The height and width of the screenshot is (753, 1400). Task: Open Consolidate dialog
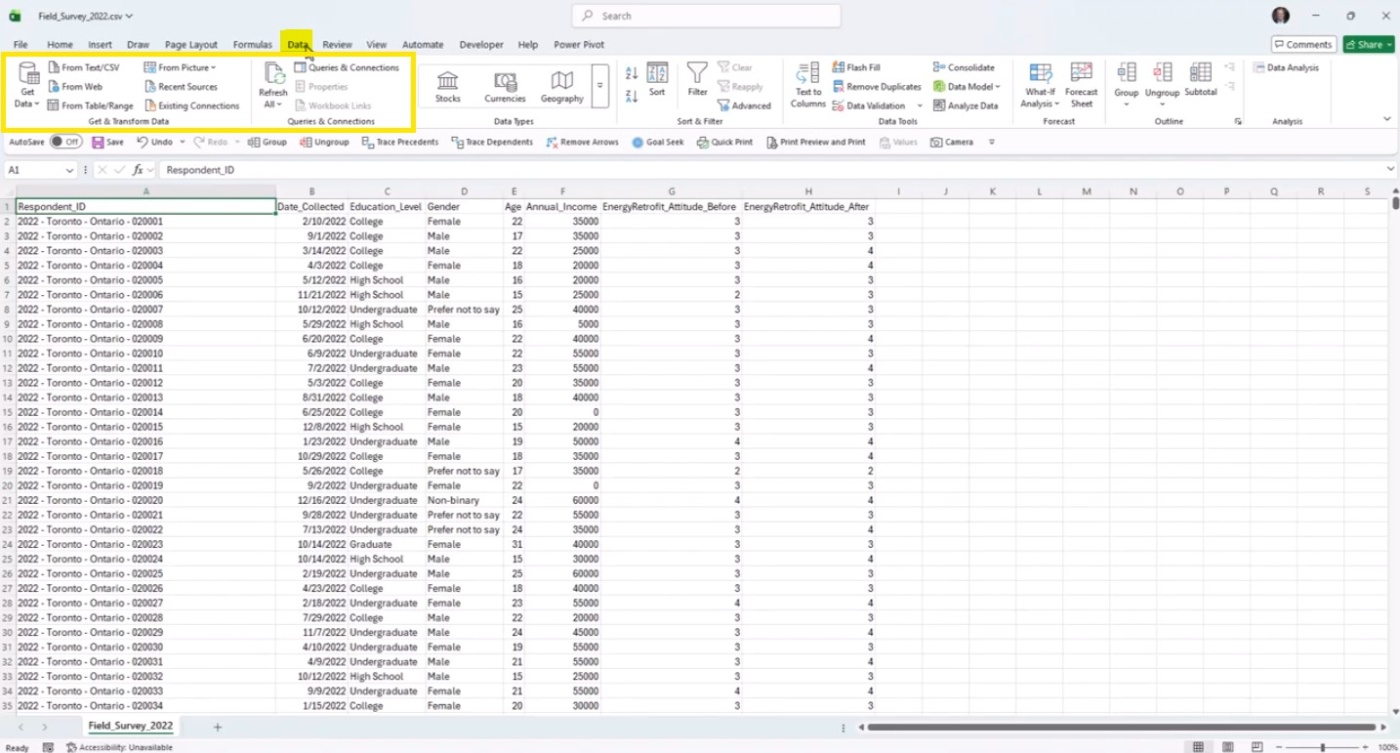(x=964, y=68)
